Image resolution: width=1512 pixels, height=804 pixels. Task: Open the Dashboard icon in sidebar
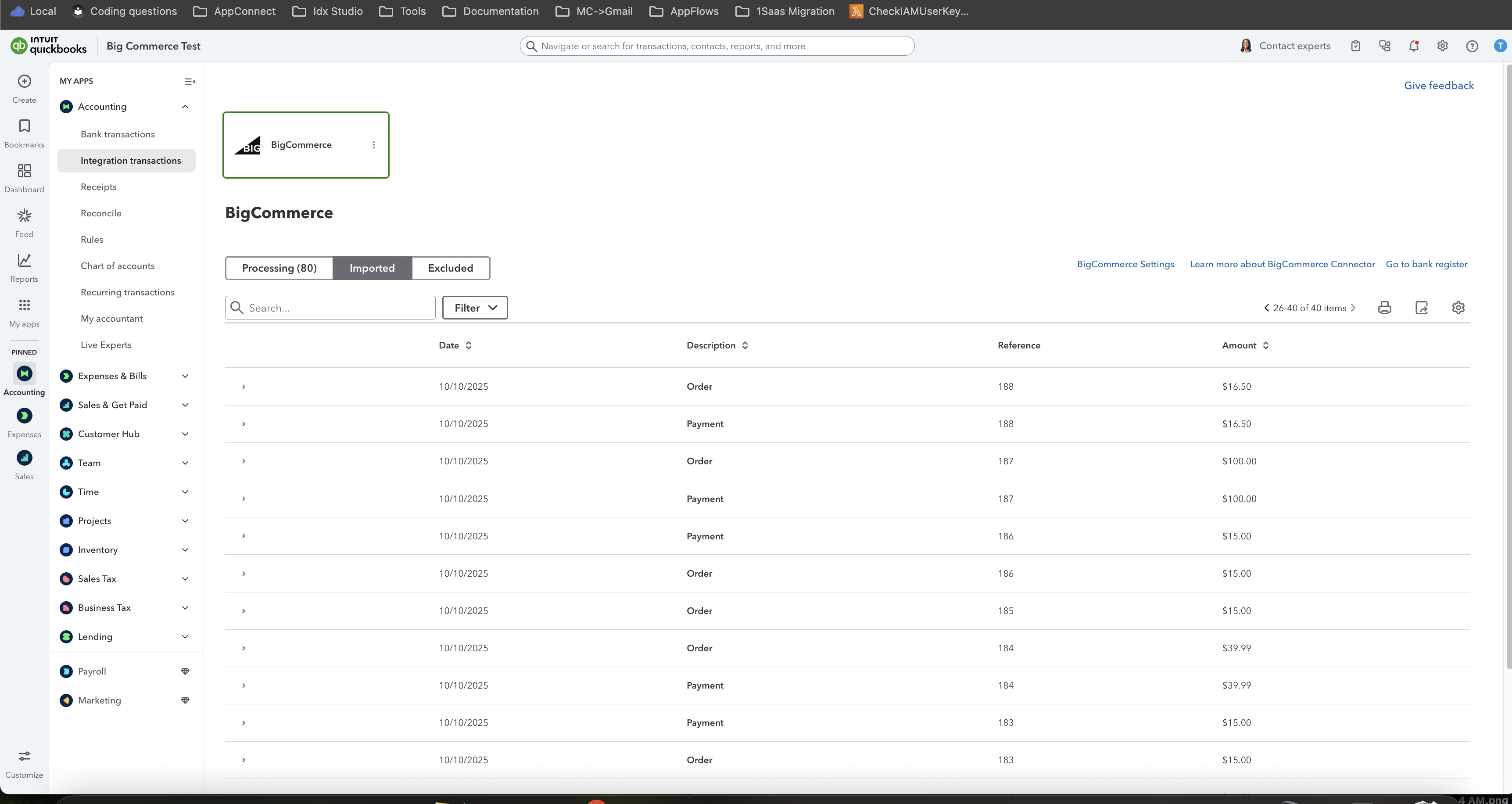(x=24, y=170)
